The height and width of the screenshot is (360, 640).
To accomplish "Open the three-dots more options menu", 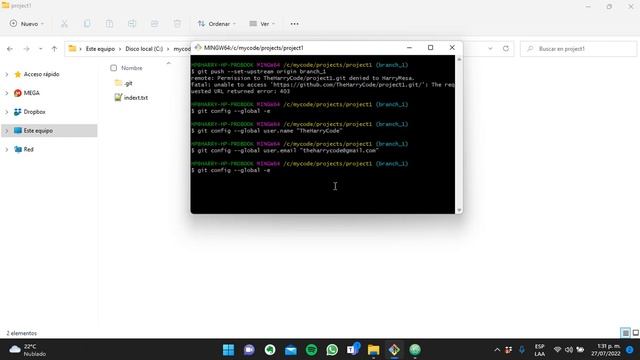I will click(294, 24).
